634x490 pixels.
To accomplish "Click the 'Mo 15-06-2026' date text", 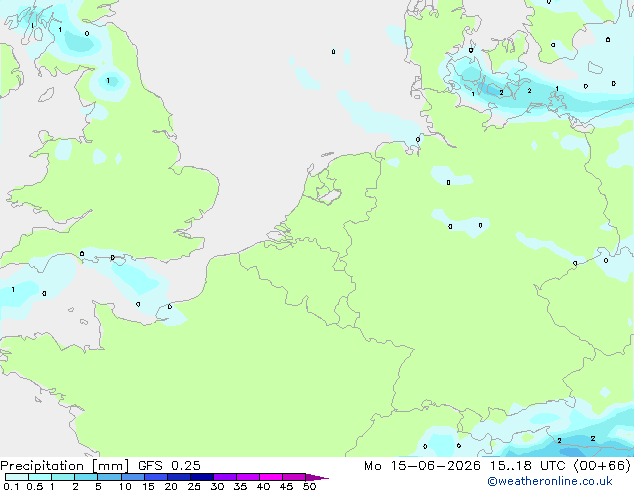I will [x=423, y=466].
